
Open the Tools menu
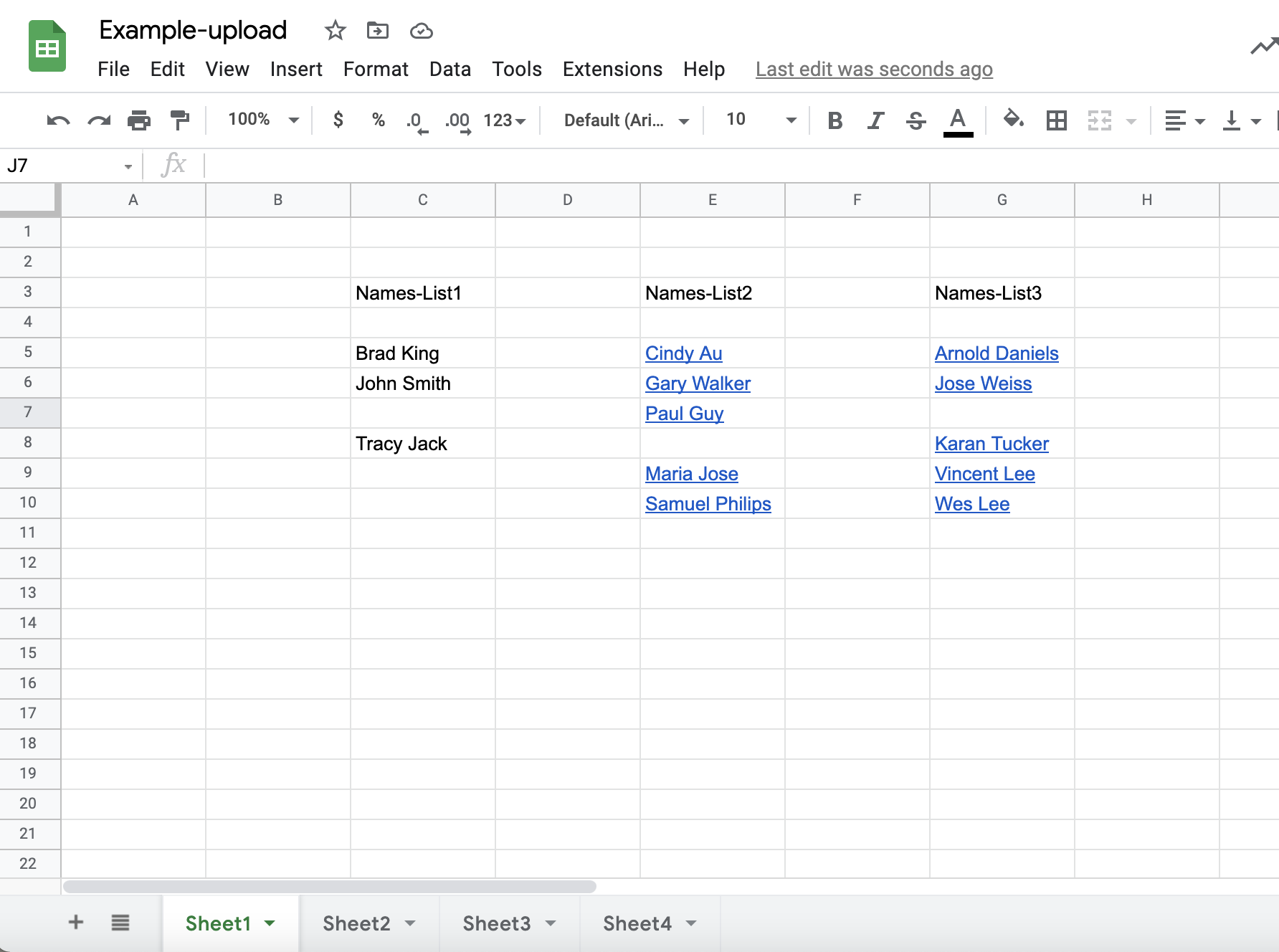(517, 69)
